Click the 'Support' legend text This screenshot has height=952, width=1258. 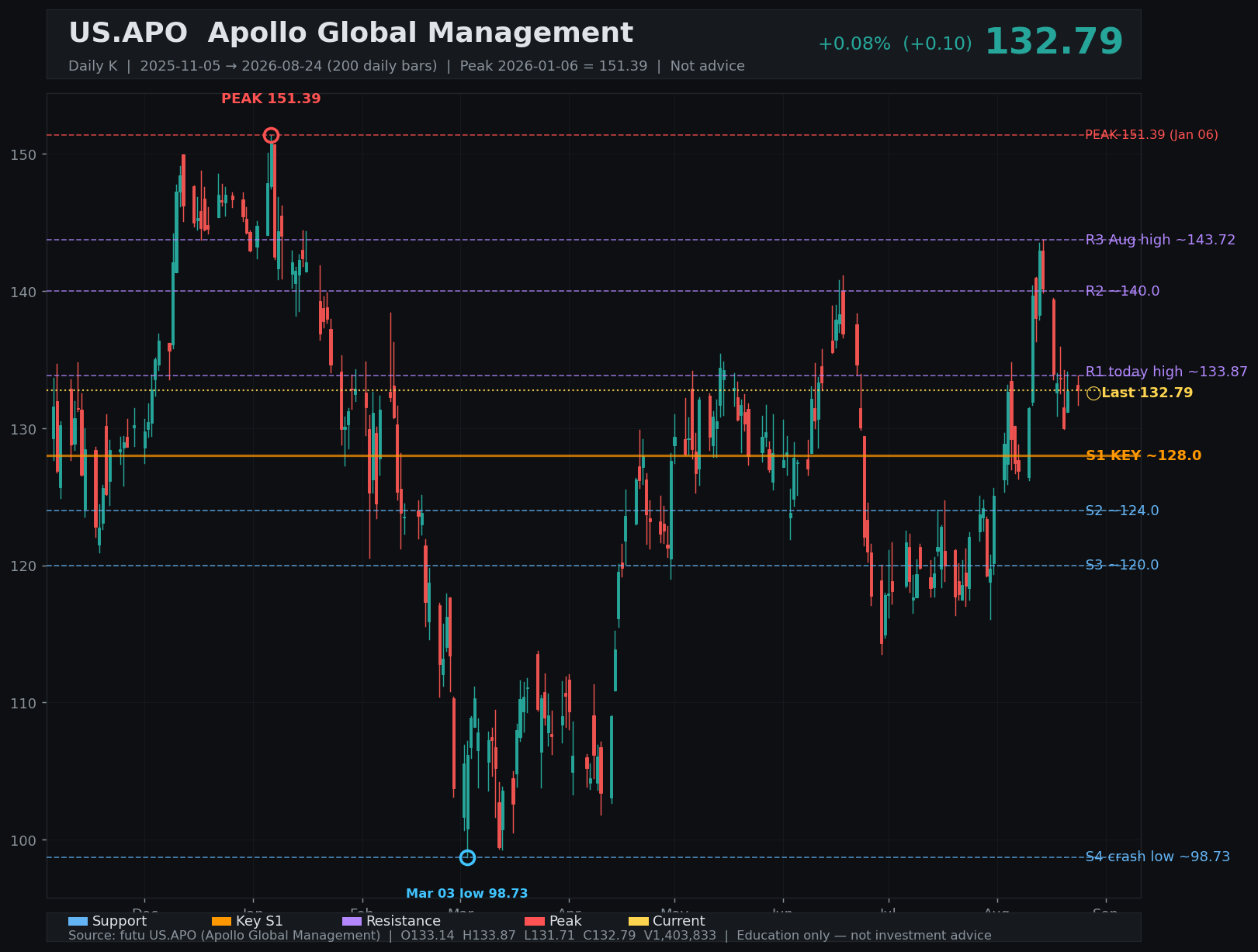click(x=120, y=921)
